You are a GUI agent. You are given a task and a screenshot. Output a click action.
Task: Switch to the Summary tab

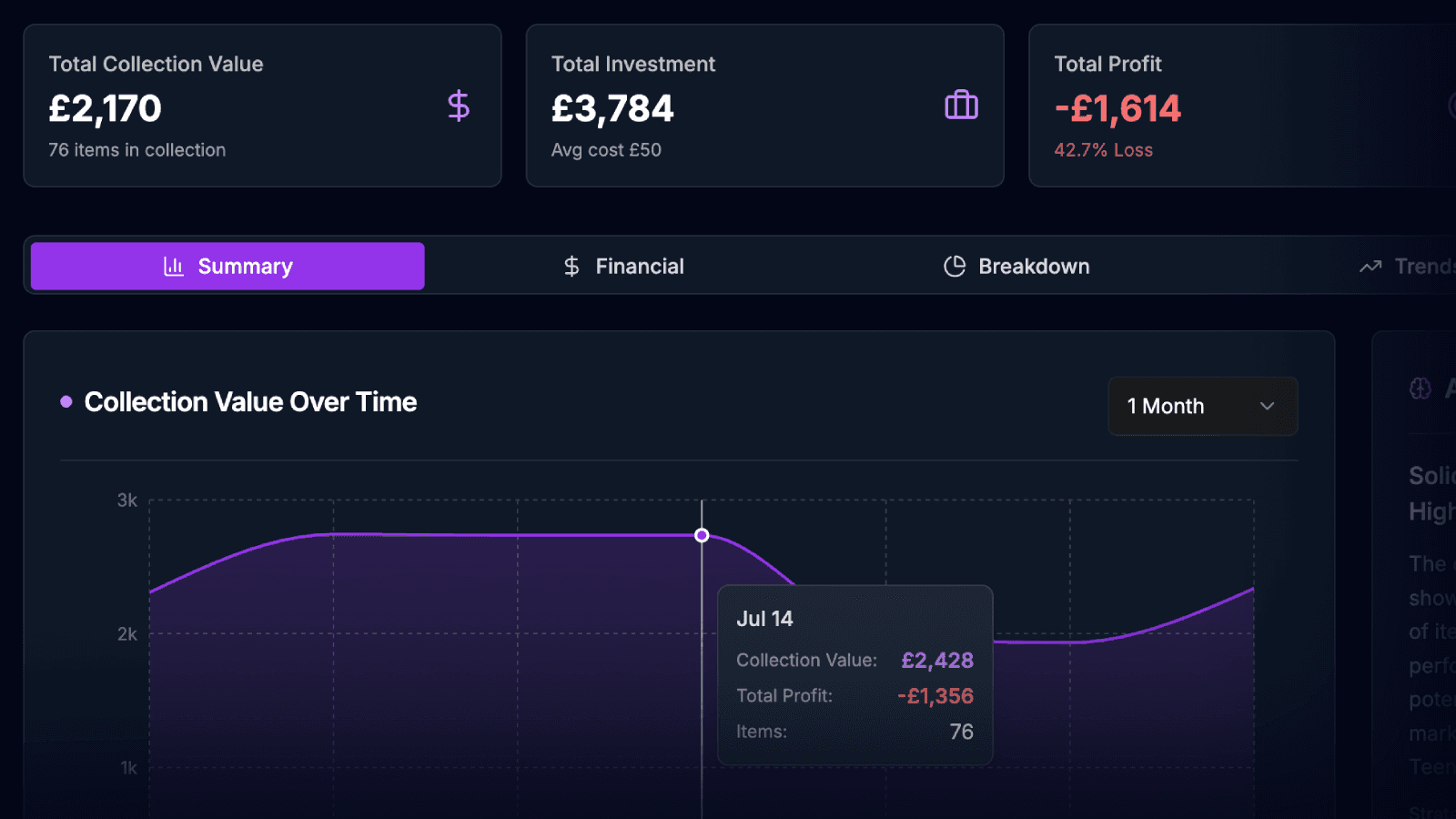click(x=227, y=266)
